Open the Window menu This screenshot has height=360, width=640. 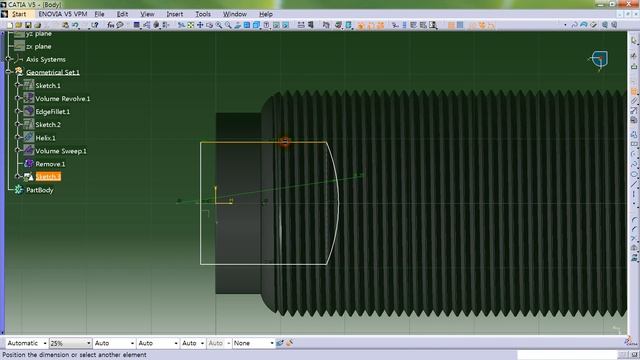235,14
